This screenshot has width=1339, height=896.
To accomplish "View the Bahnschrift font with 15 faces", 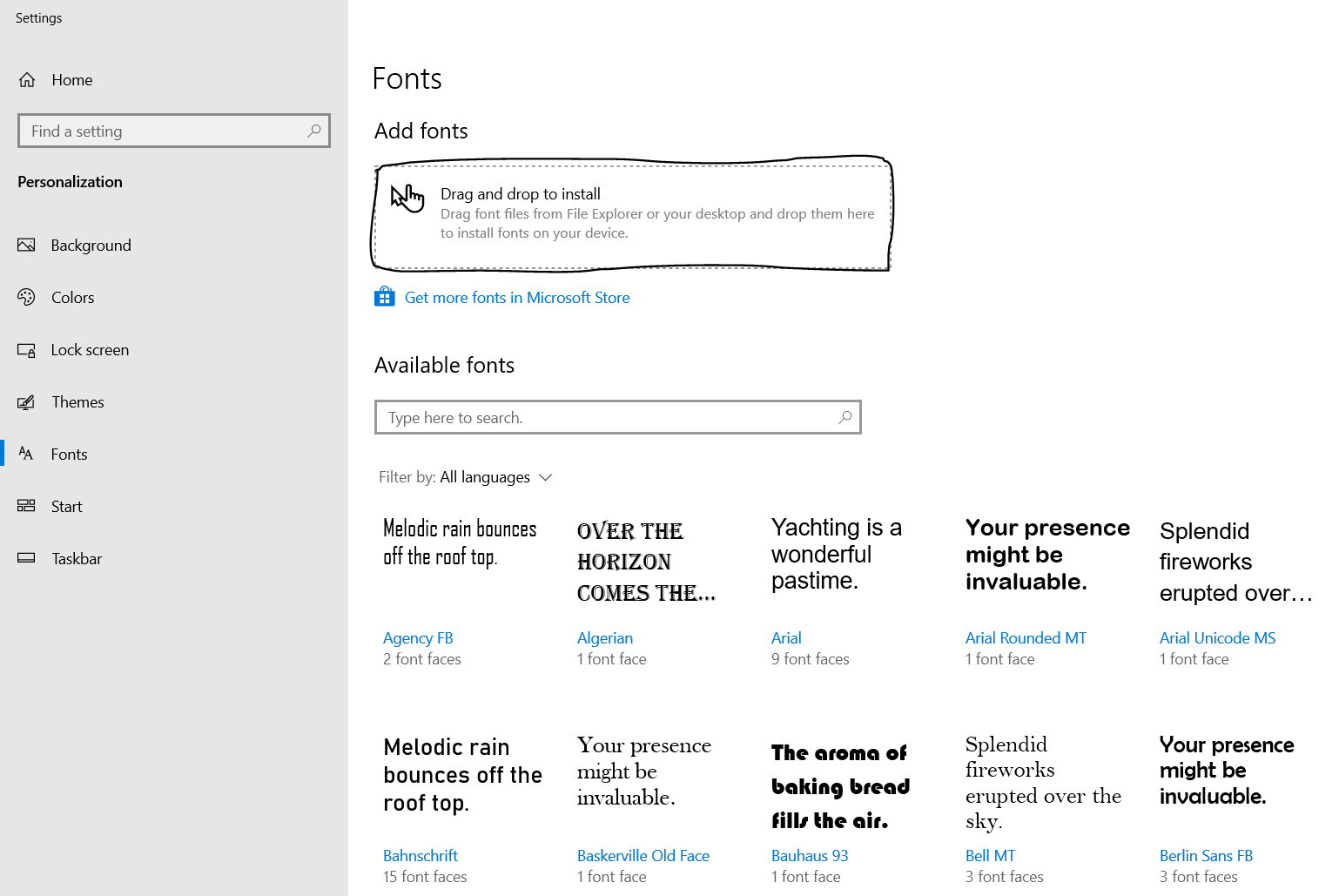I will coord(421,855).
